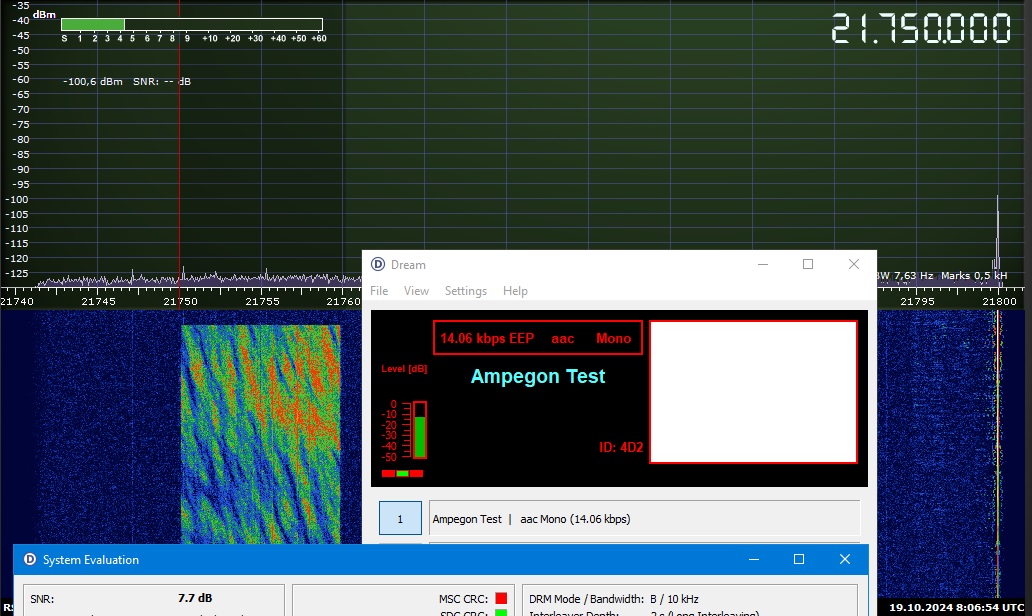
Task: Click the 21755 frequency axis label
Action: pyautogui.click(x=262, y=301)
